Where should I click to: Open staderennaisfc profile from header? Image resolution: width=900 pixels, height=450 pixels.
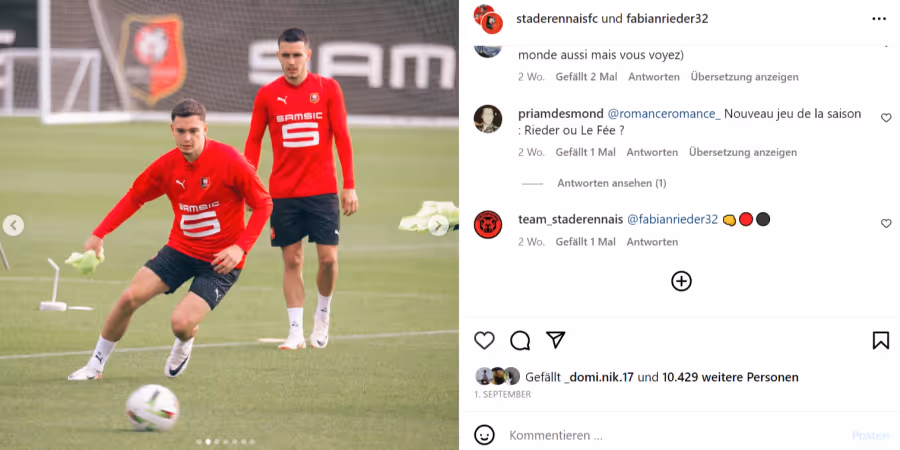coord(557,18)
